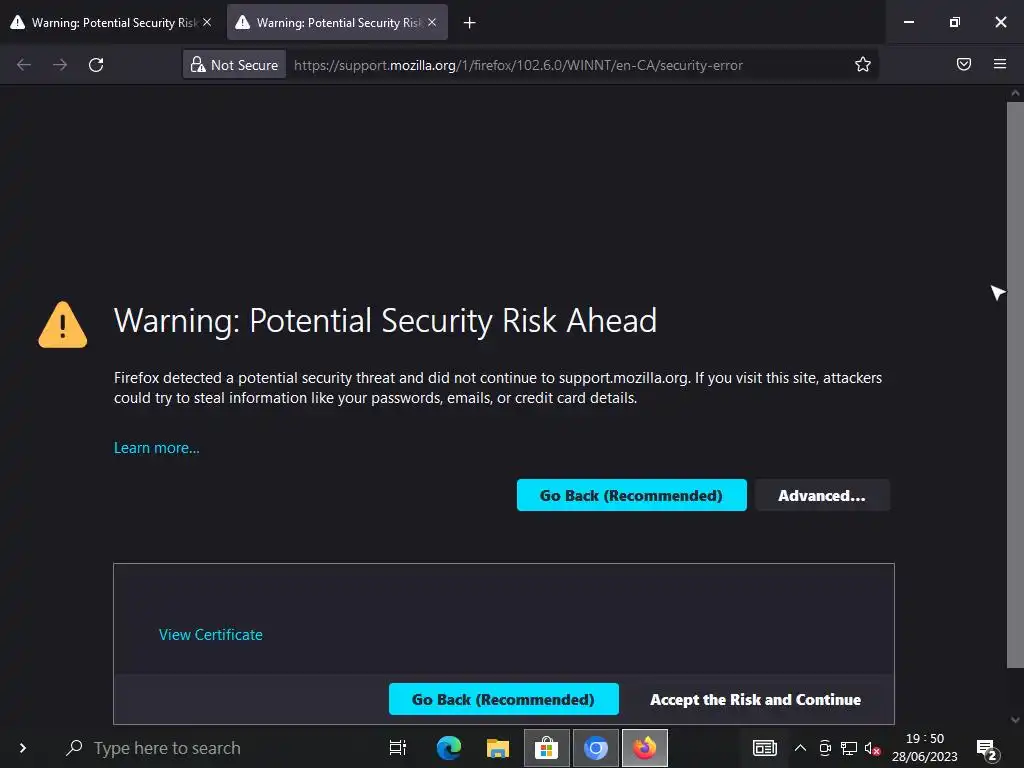1024x768 pixels.
Task: Reload the current page
Action: [96, 65]
